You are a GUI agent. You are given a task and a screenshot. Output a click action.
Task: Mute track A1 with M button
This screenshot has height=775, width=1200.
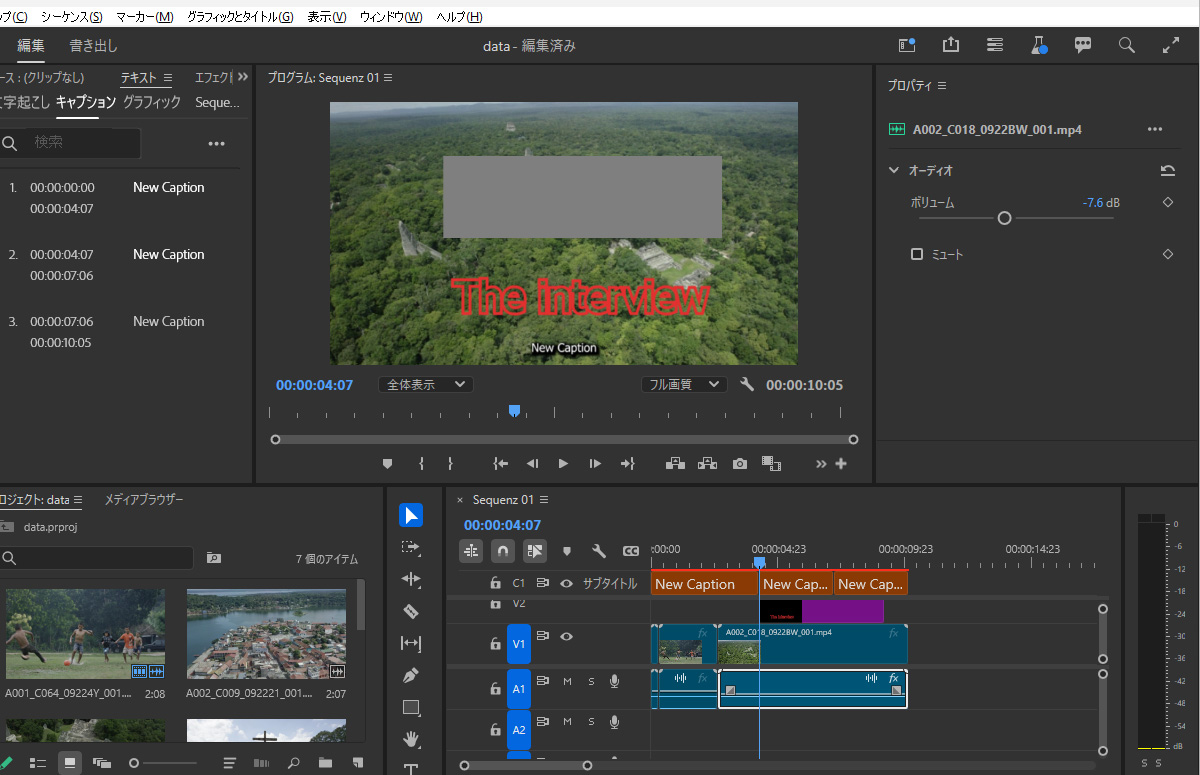click(x=567, y=681)
